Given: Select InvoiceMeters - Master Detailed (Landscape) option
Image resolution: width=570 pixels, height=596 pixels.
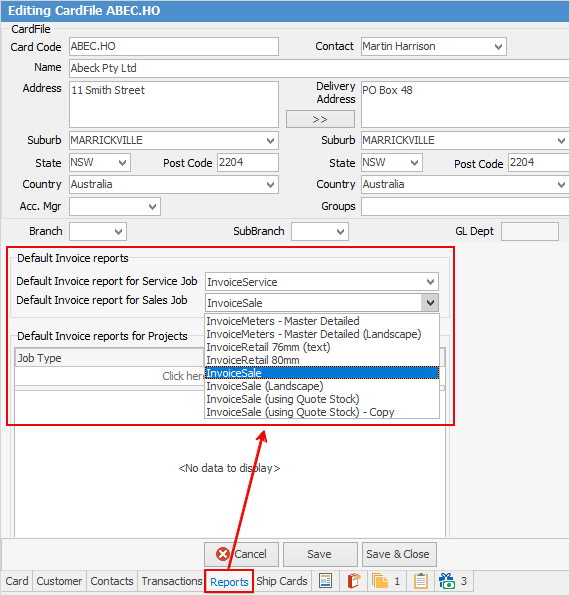Looking at the screenshot, I should tap(322, 334).
